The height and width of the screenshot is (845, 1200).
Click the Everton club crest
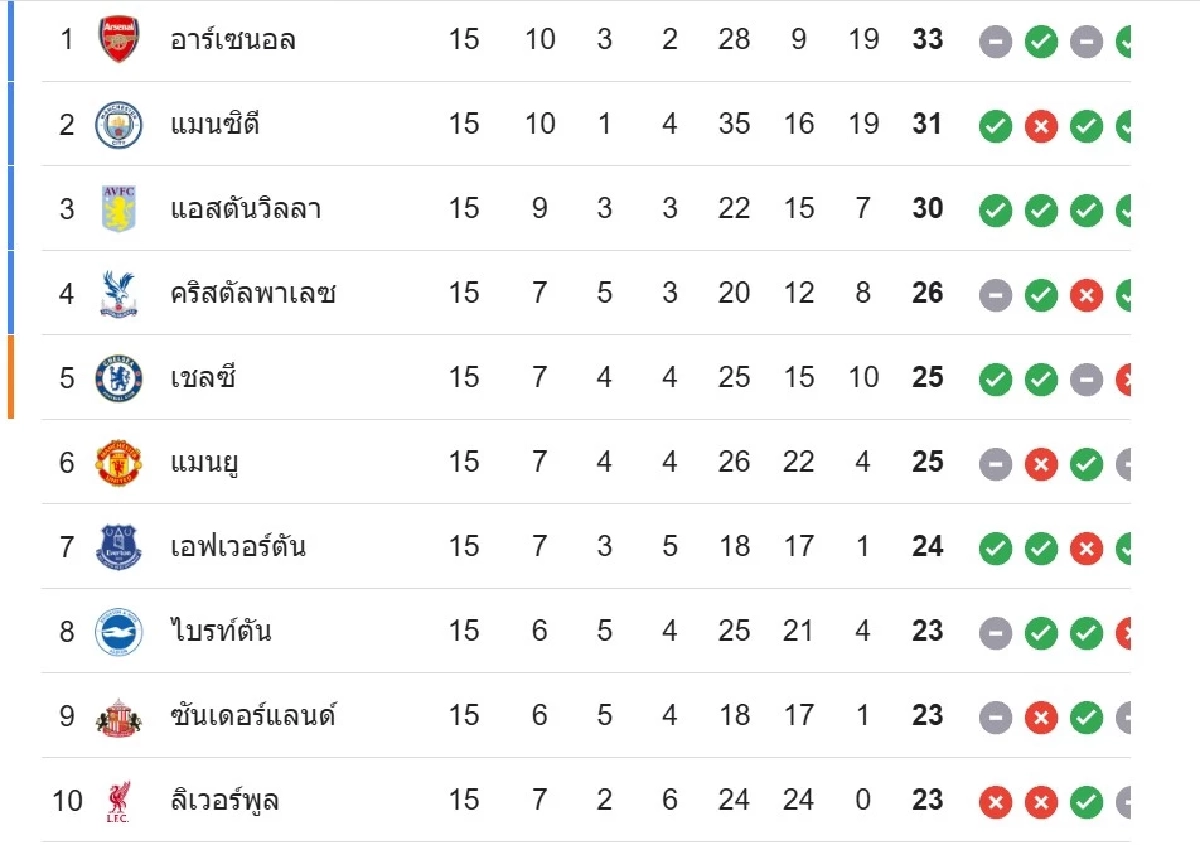pos(118,547)
